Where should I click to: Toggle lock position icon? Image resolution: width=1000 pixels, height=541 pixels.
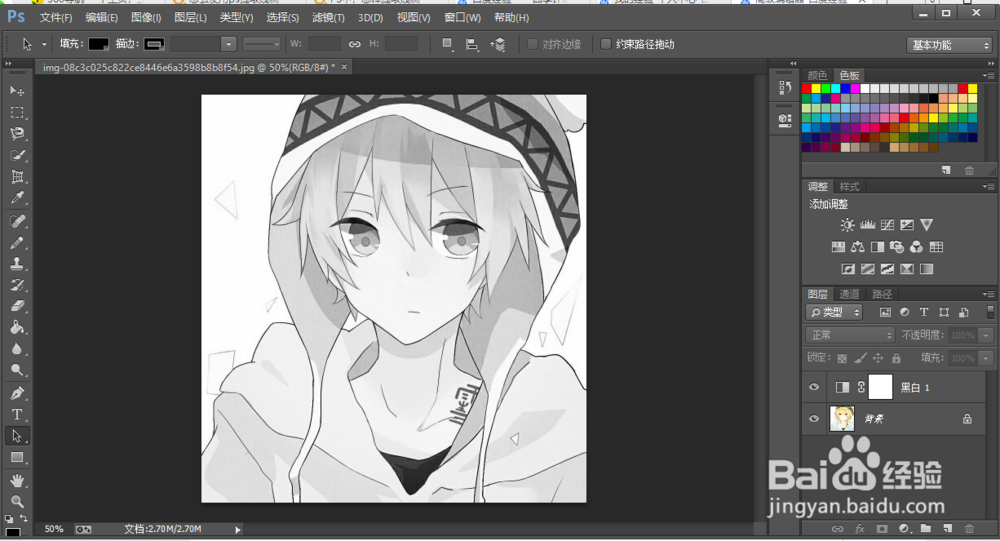pos(878,359)
